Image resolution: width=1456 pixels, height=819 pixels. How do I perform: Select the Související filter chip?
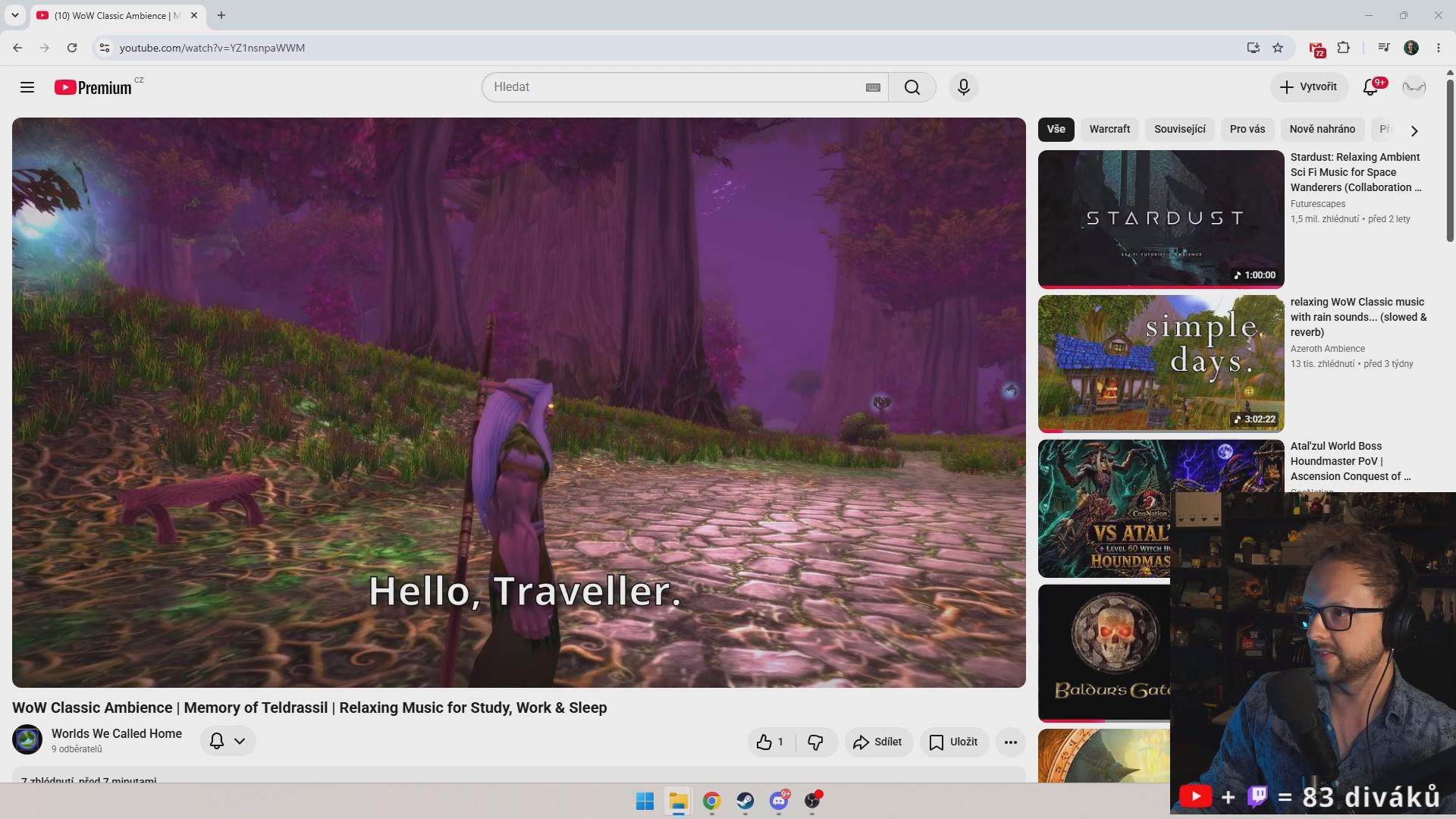coord(1180,129)
